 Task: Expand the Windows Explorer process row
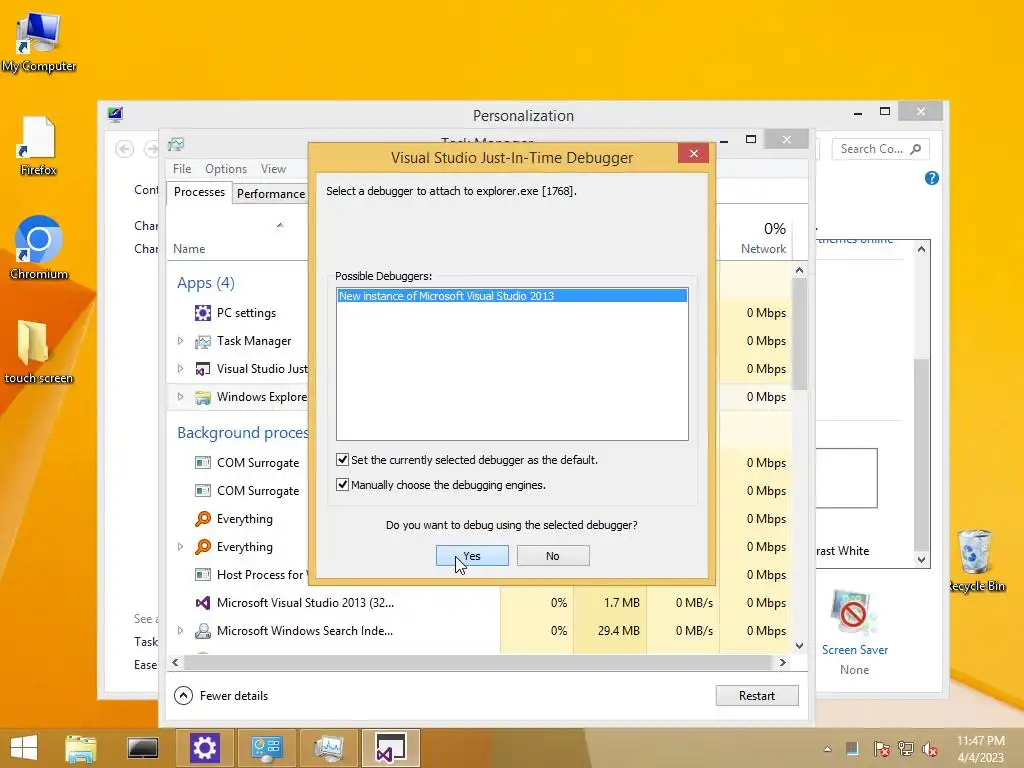click(x=180, y=396)
